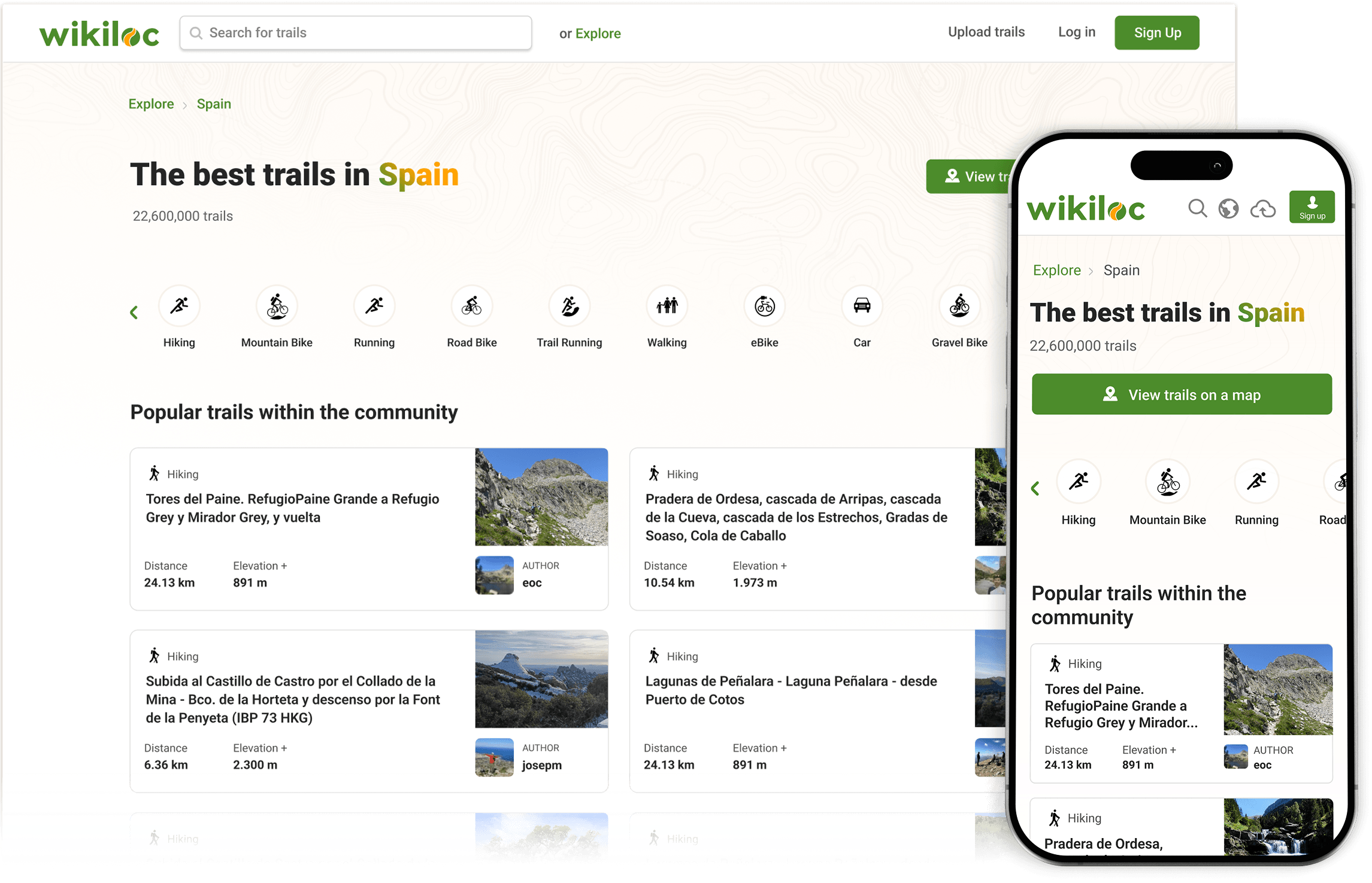This screenshot has height=883, width=1372.
Task: Open Pradera de Ordesa trail on phone
Action: point(1103,844)
